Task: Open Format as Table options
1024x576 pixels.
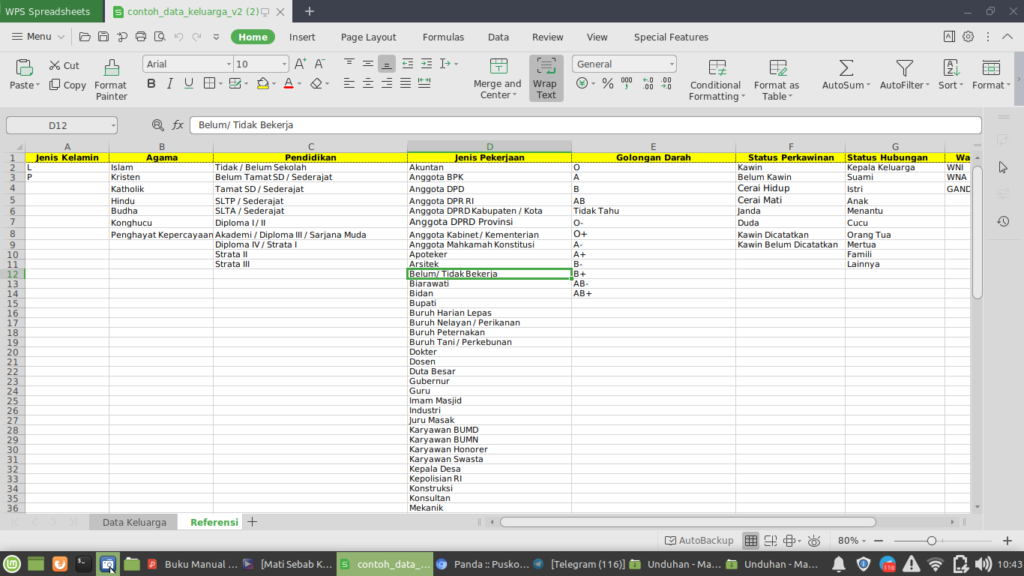Action: coord(776,80)
